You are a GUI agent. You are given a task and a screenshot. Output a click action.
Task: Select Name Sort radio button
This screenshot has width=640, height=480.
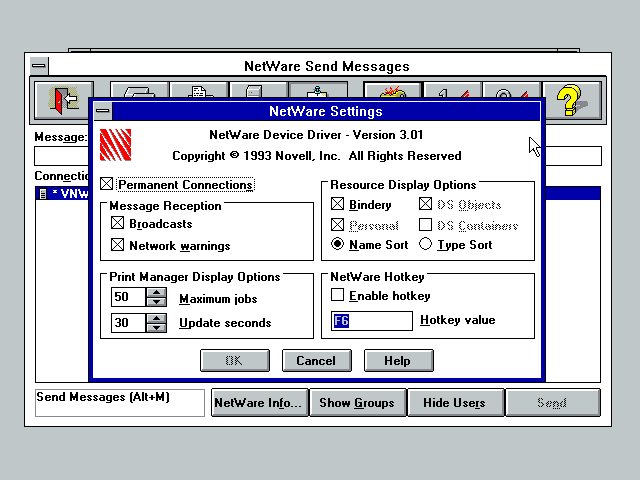point(338,244)
